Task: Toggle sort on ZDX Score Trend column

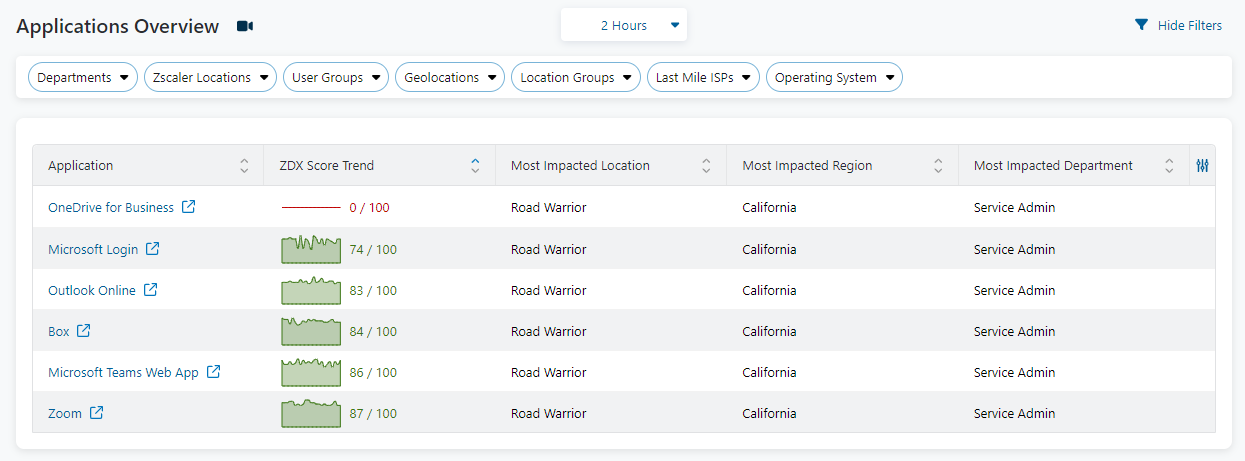Action: (x=475, y=166)
